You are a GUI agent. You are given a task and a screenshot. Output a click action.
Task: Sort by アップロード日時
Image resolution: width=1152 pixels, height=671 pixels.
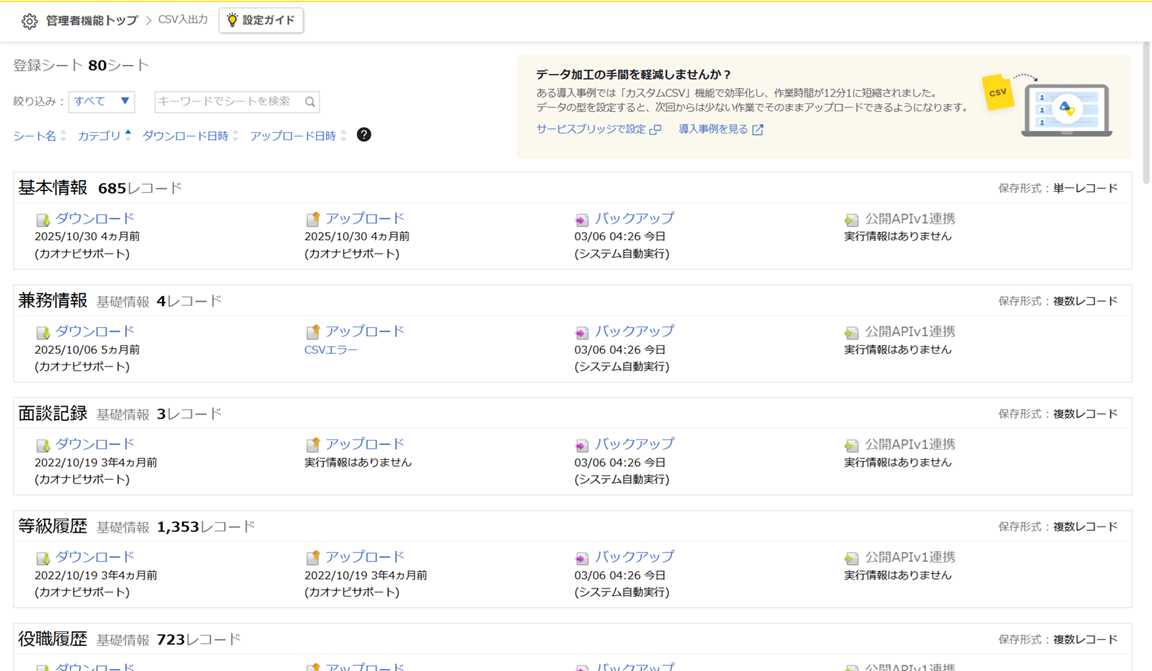pyautogui.click(x=298, y=136)
